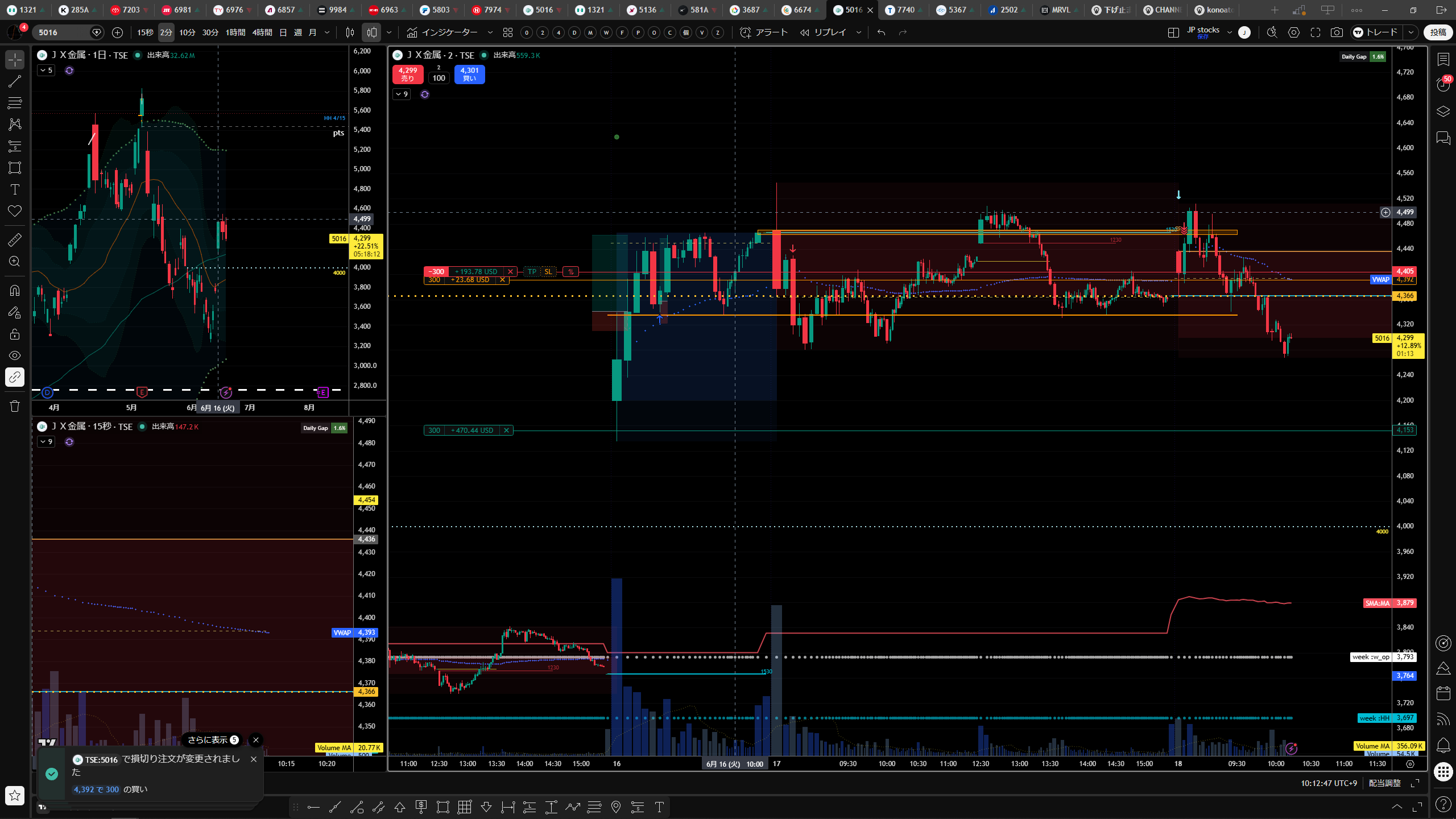Select the 30分 timeframe
This screenshot has height=819, width=1456.
[x=210, y=32]
